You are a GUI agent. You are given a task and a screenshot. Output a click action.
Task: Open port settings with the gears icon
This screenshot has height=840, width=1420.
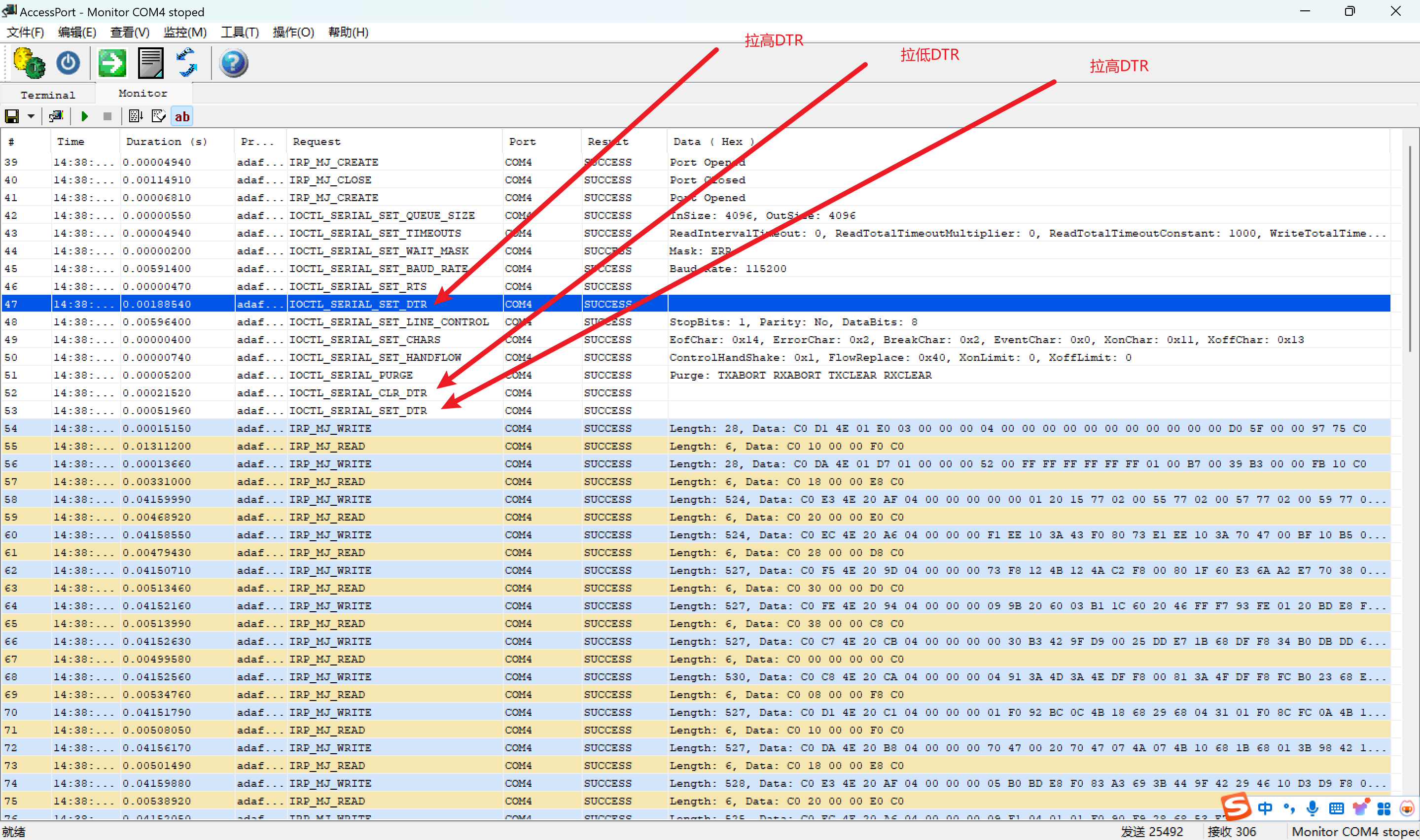point(30,63)
